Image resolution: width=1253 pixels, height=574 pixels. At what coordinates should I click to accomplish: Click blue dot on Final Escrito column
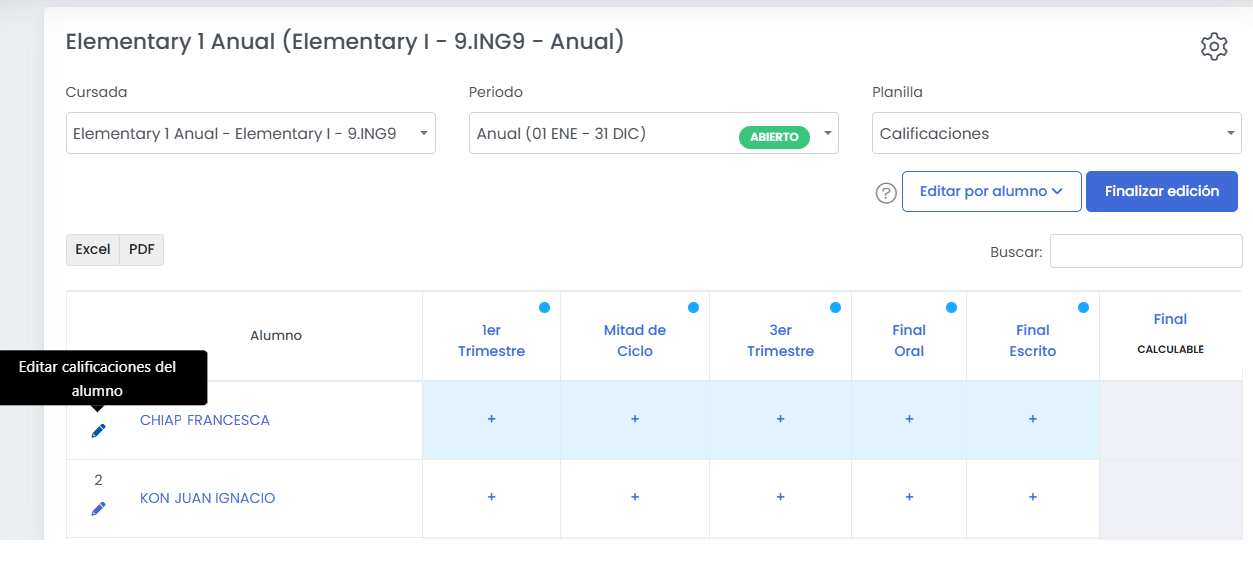[x=1083, y=308]
